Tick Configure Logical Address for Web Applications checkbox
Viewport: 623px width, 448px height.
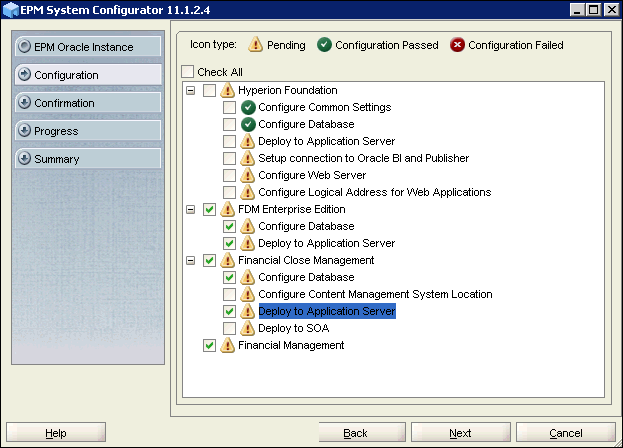(229, 193)
